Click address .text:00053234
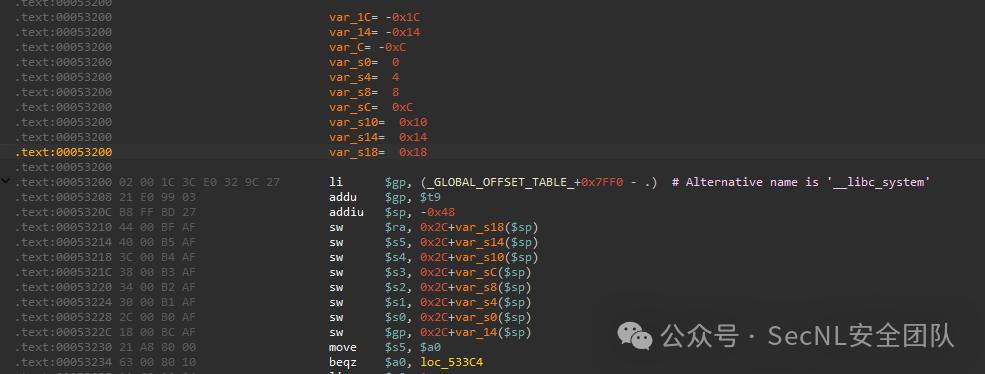985x374 pixels. point(63,362)
